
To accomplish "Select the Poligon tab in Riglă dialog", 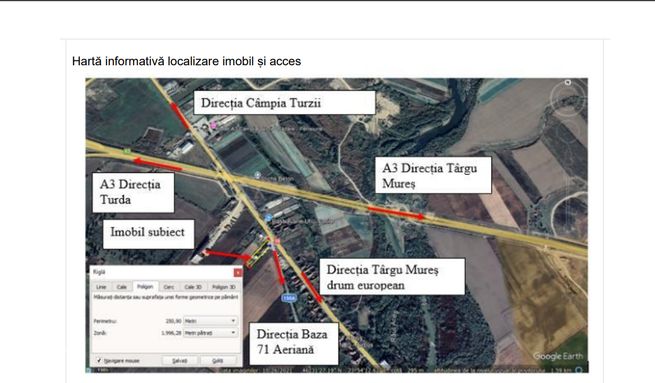I will click(x=145, y=287).
